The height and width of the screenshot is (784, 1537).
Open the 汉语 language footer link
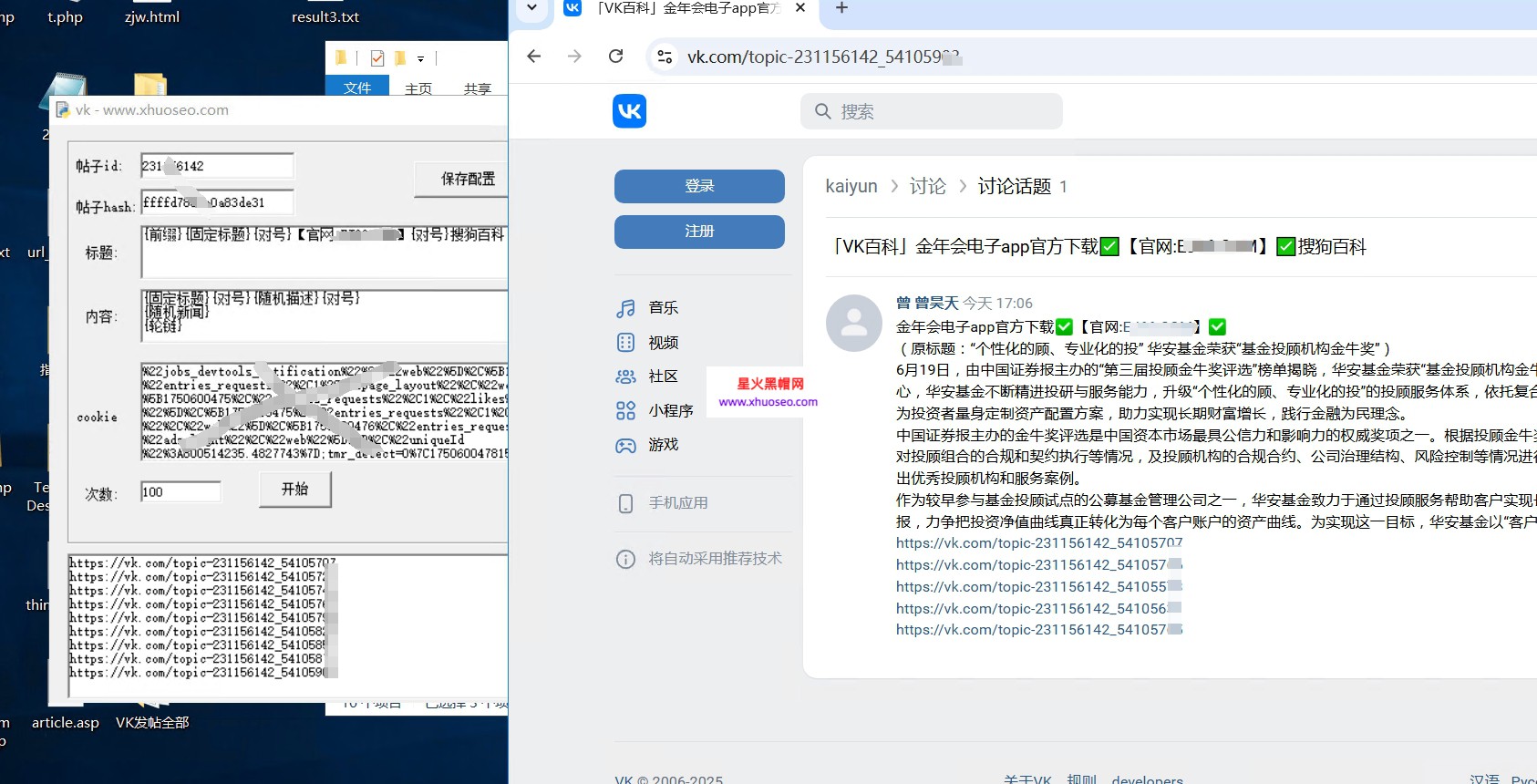pyautogui.click(x=1484, y=779)
